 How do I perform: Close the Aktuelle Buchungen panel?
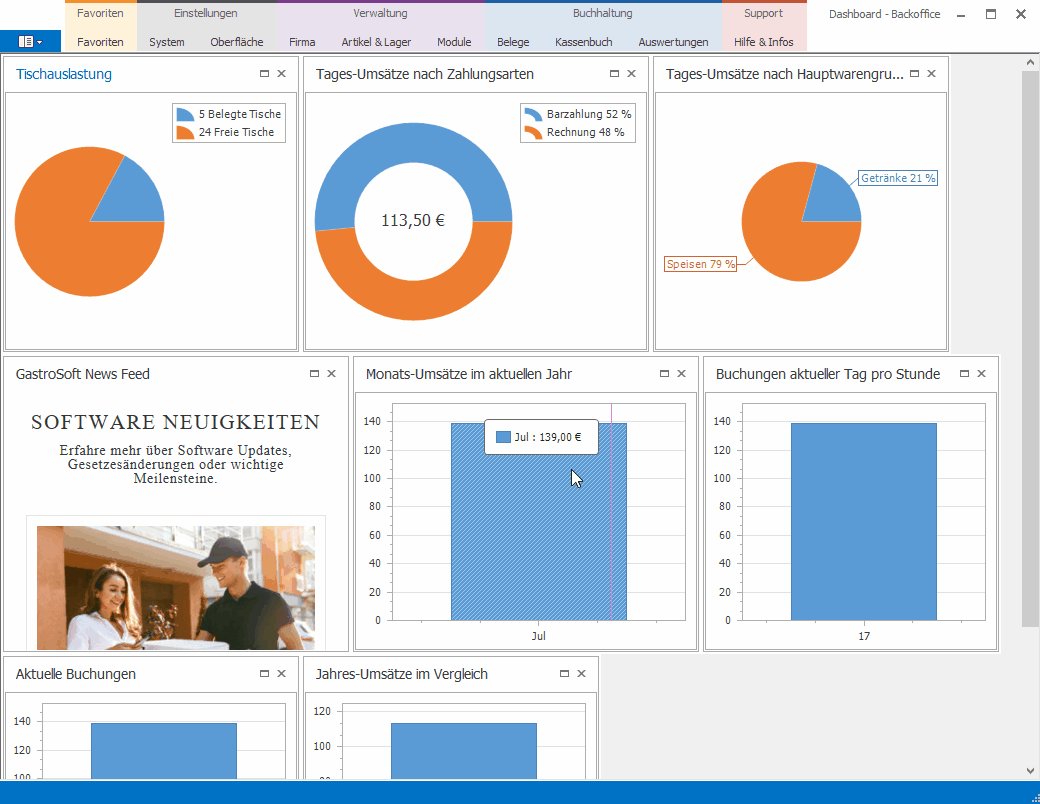point(281,673)
